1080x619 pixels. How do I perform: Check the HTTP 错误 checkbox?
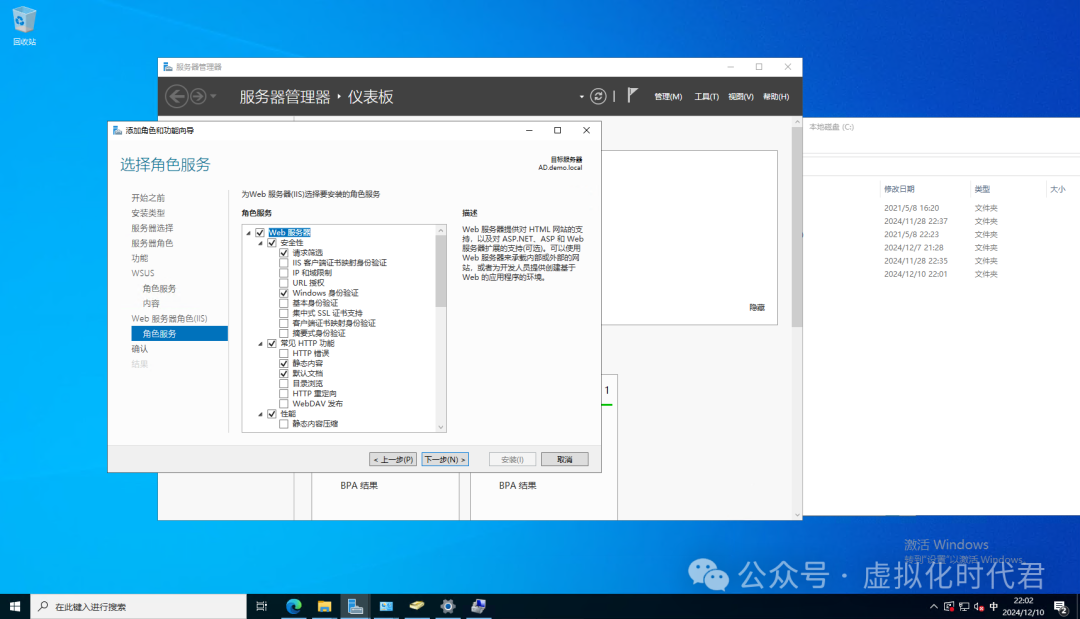[284, 353]
